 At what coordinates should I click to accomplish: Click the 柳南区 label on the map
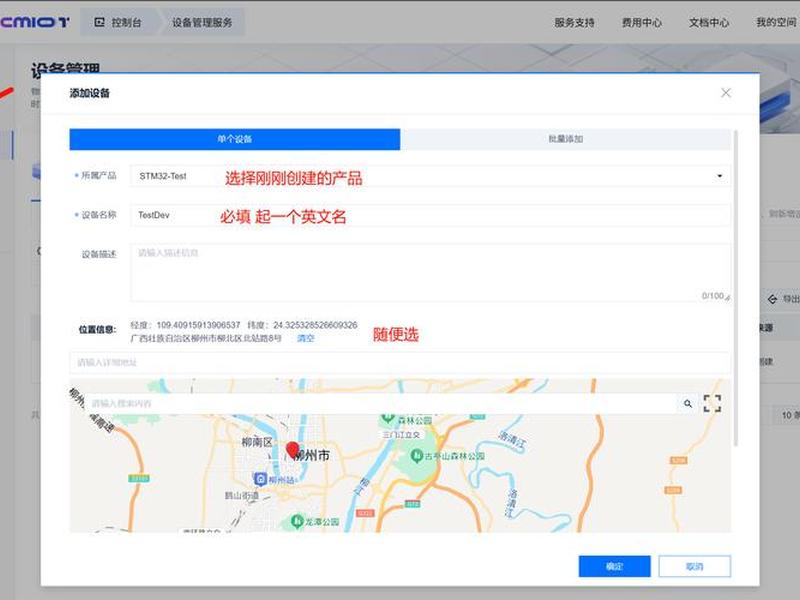(257, 442)
